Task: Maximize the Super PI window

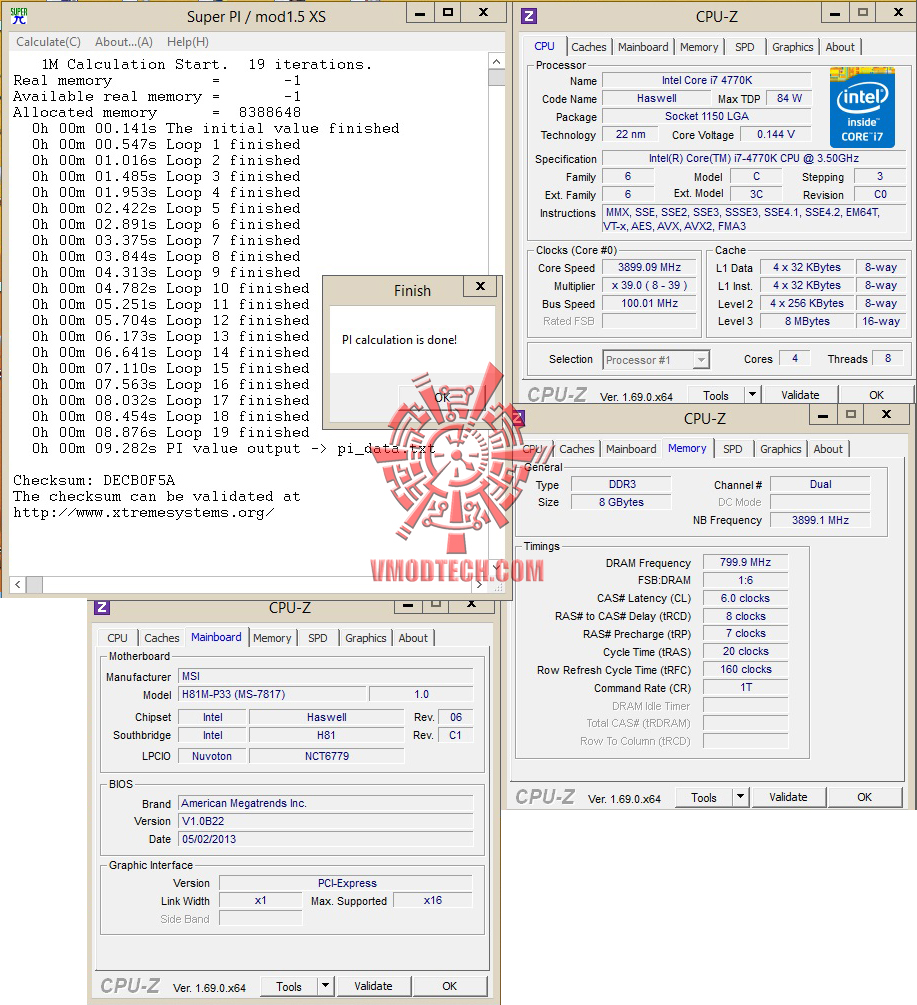Action: 448,13
